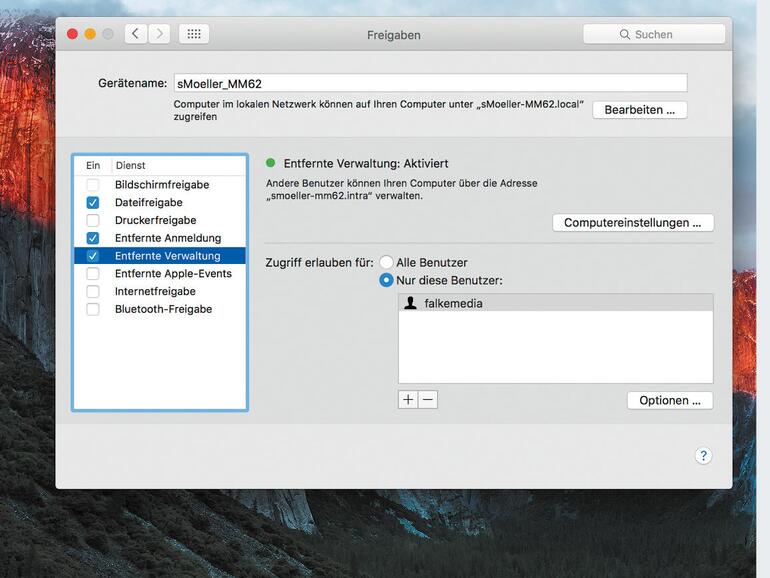Select Alle Benutzer radio button

[386, 262]
